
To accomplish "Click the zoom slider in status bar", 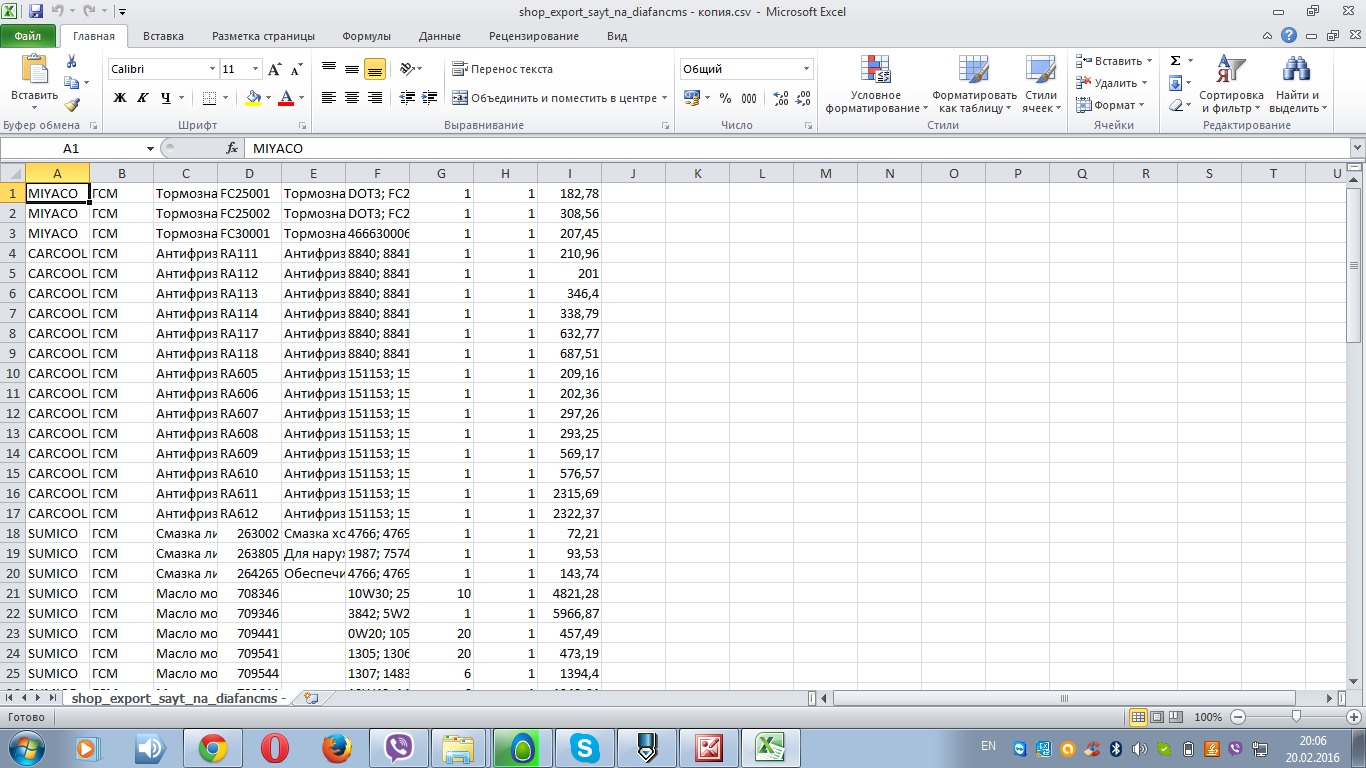I will point(1296,717).
